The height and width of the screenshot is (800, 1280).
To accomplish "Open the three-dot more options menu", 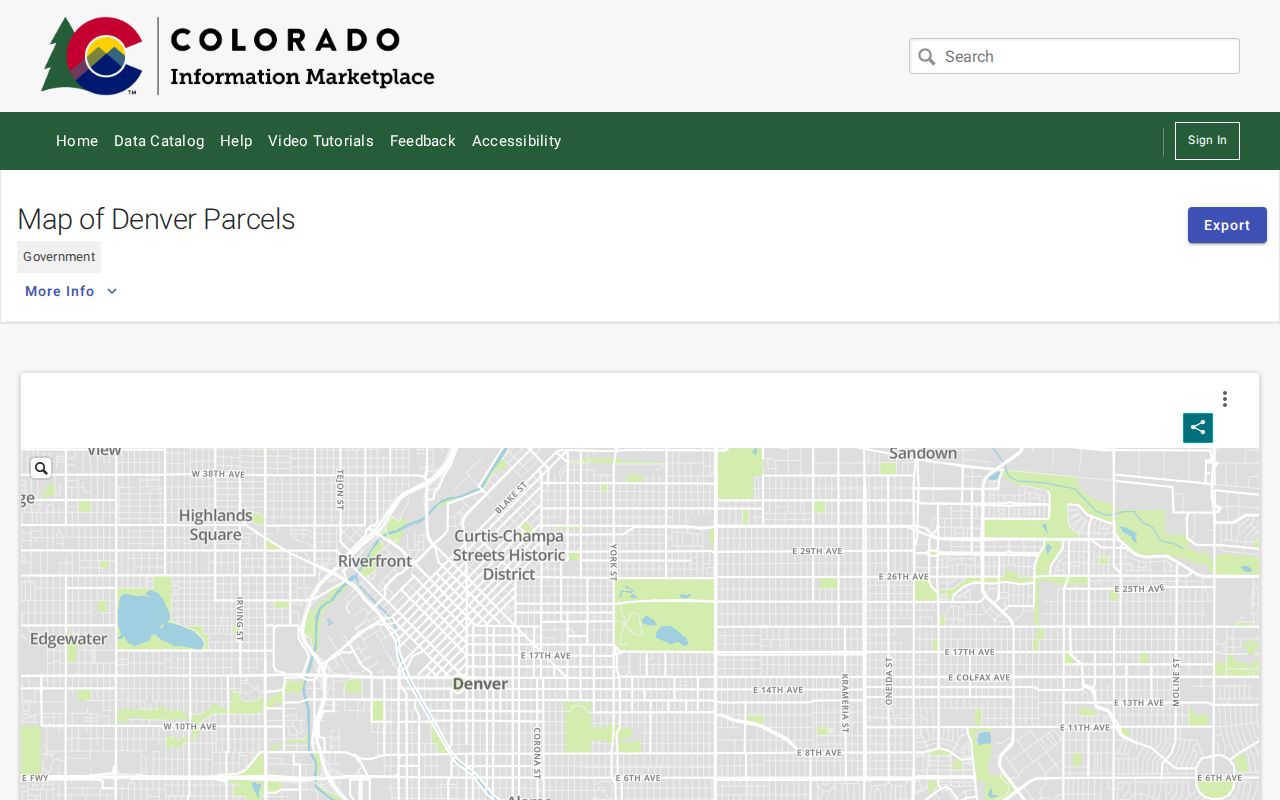I will click(x=1224, y=399).
